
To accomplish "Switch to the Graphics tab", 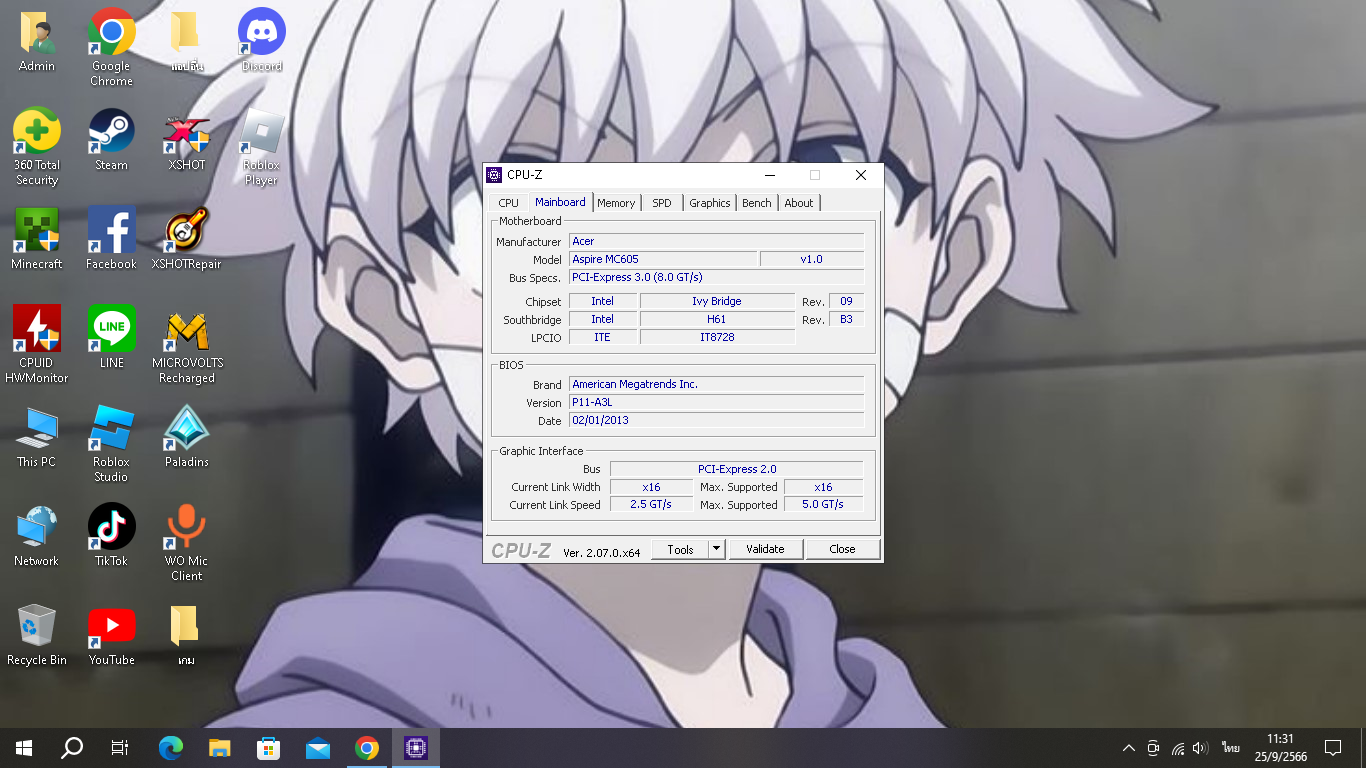I will pos(710,203).
